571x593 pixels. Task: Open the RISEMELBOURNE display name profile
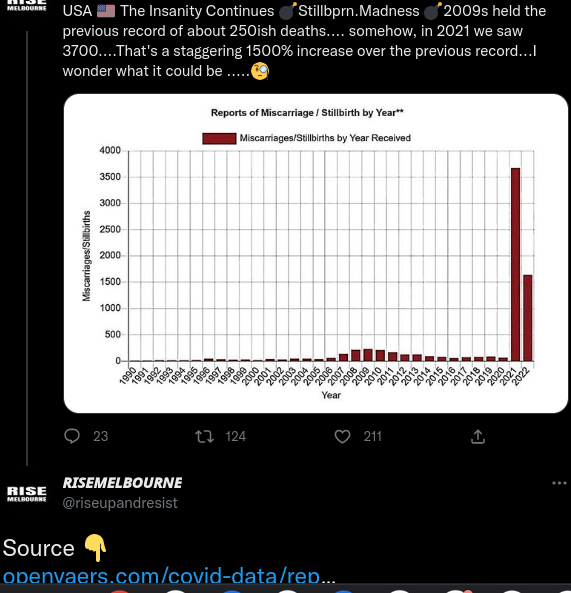(123, 483)
